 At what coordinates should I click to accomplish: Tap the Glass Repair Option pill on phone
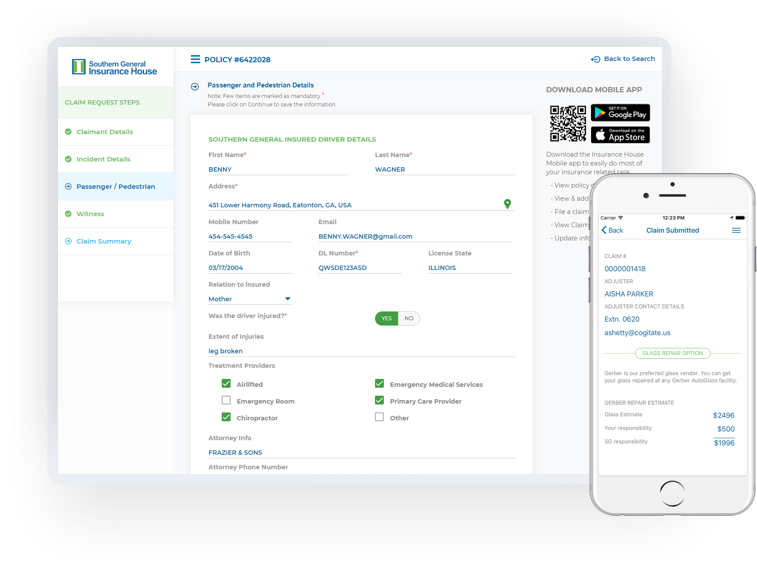(673, 353)
